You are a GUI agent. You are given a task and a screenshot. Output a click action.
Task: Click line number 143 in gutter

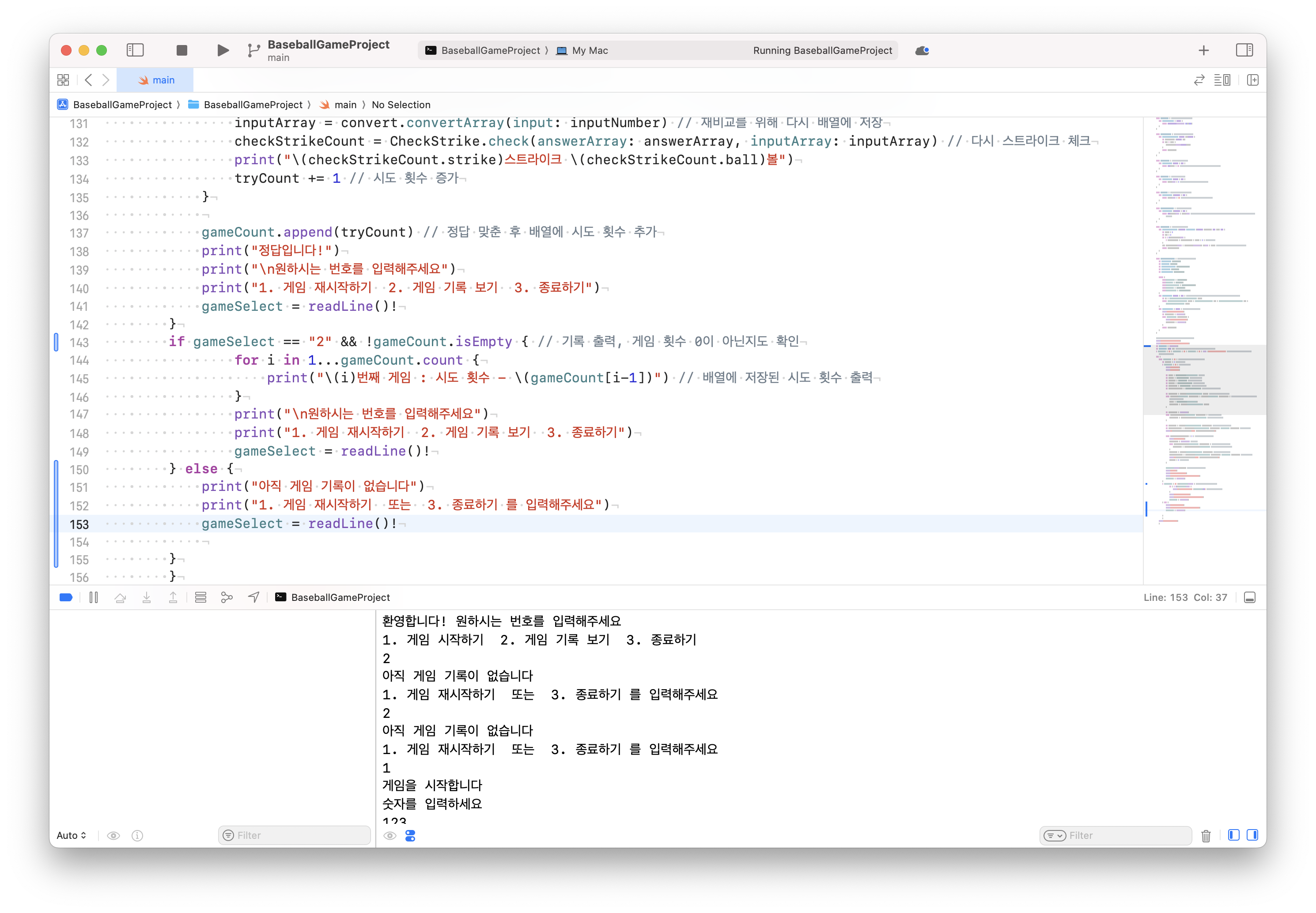[79, 342]
